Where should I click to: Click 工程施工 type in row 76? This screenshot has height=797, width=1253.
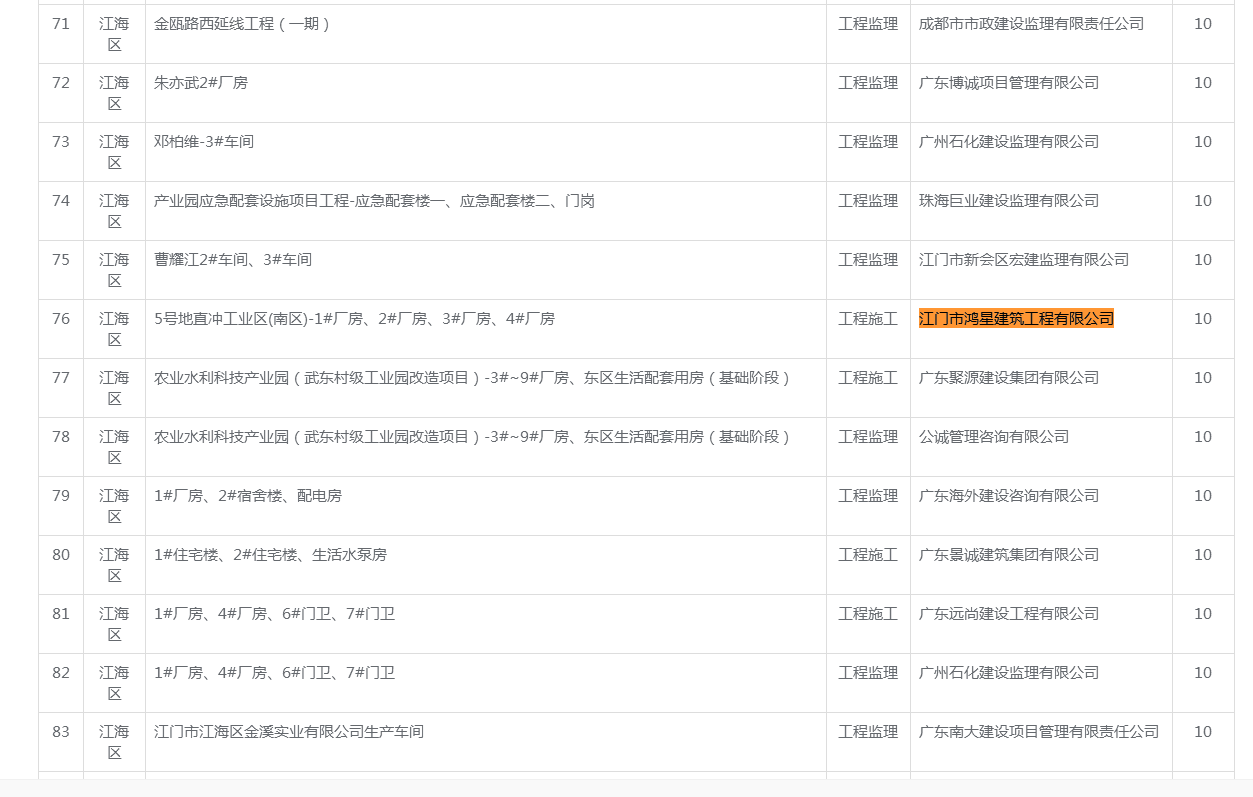pos(868,319)
